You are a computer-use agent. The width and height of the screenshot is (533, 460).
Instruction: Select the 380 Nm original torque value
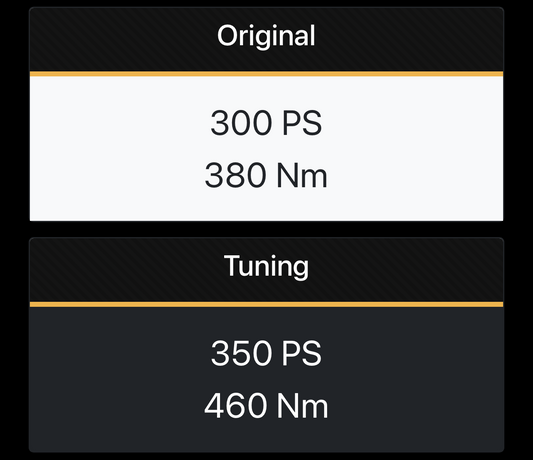[266, 175]
